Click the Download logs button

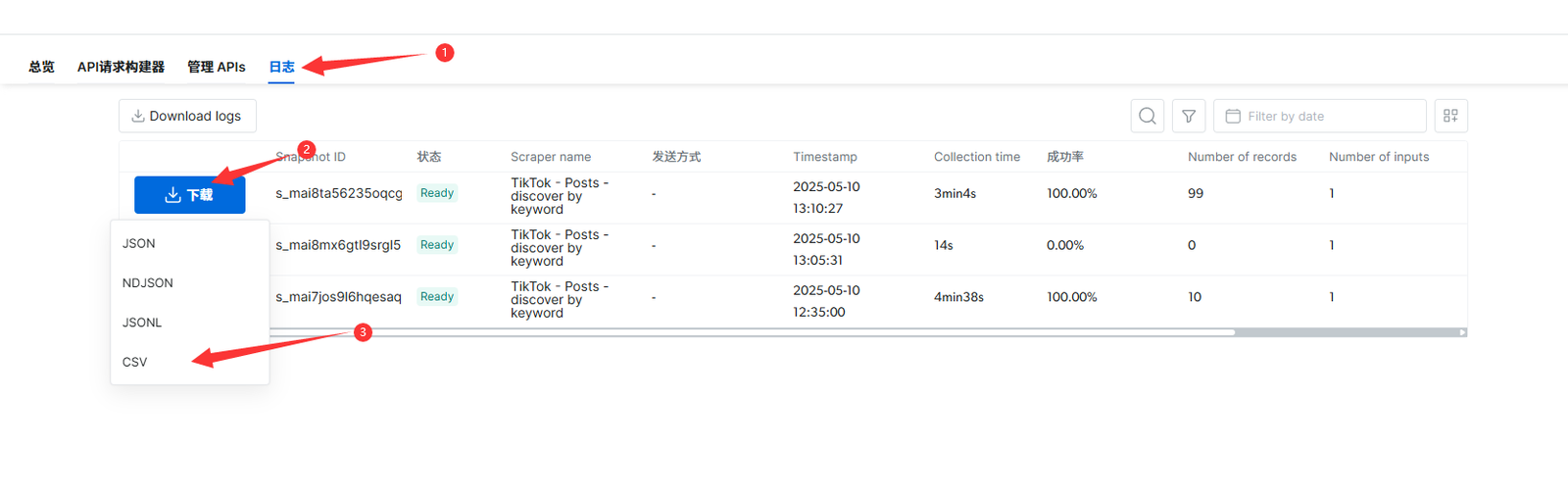(x=187, y=116)
